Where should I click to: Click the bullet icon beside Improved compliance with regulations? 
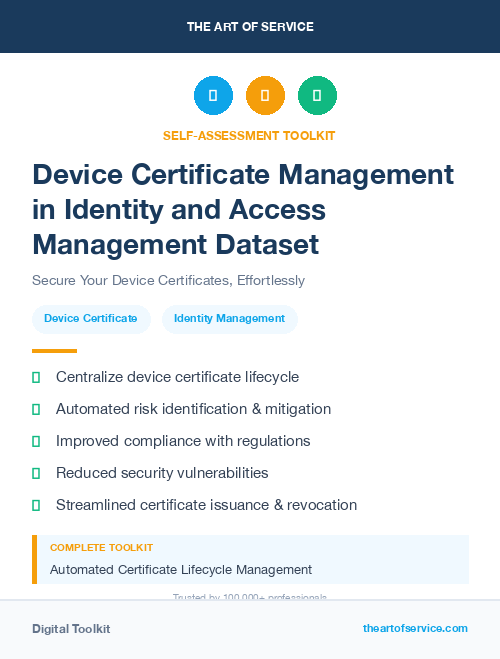tap(36, 441)
